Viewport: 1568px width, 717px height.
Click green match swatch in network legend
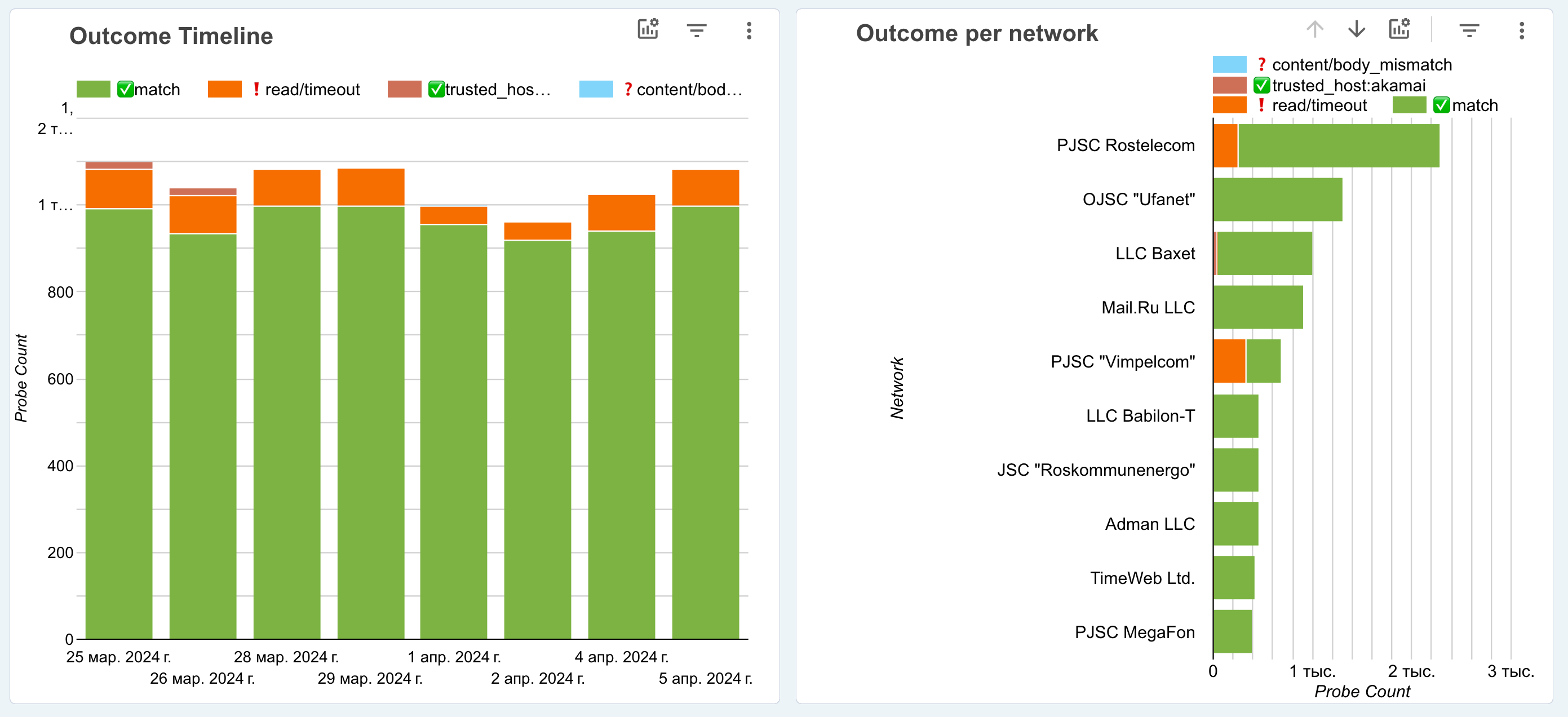pyautogui.click(x=1409, y=105)
